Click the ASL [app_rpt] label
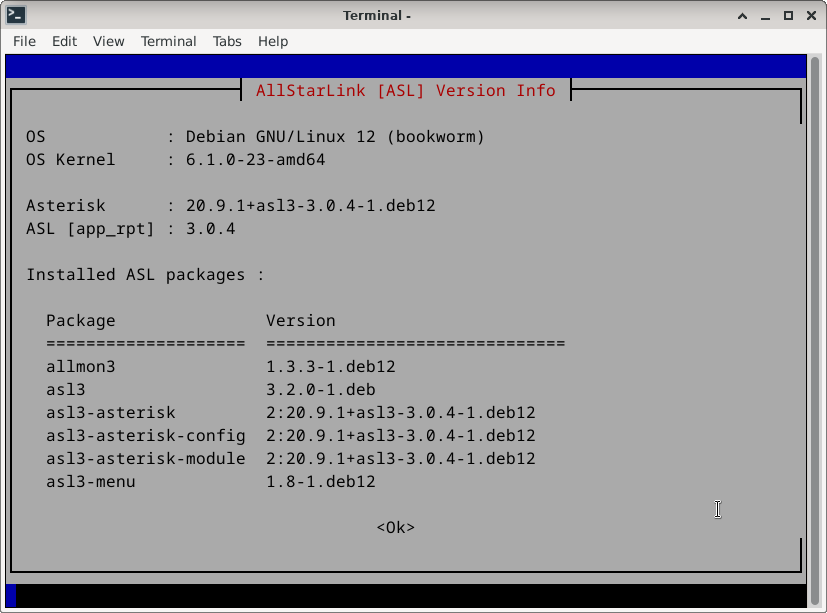The height and width of the screenshot is (613, 827). [90, 228]
